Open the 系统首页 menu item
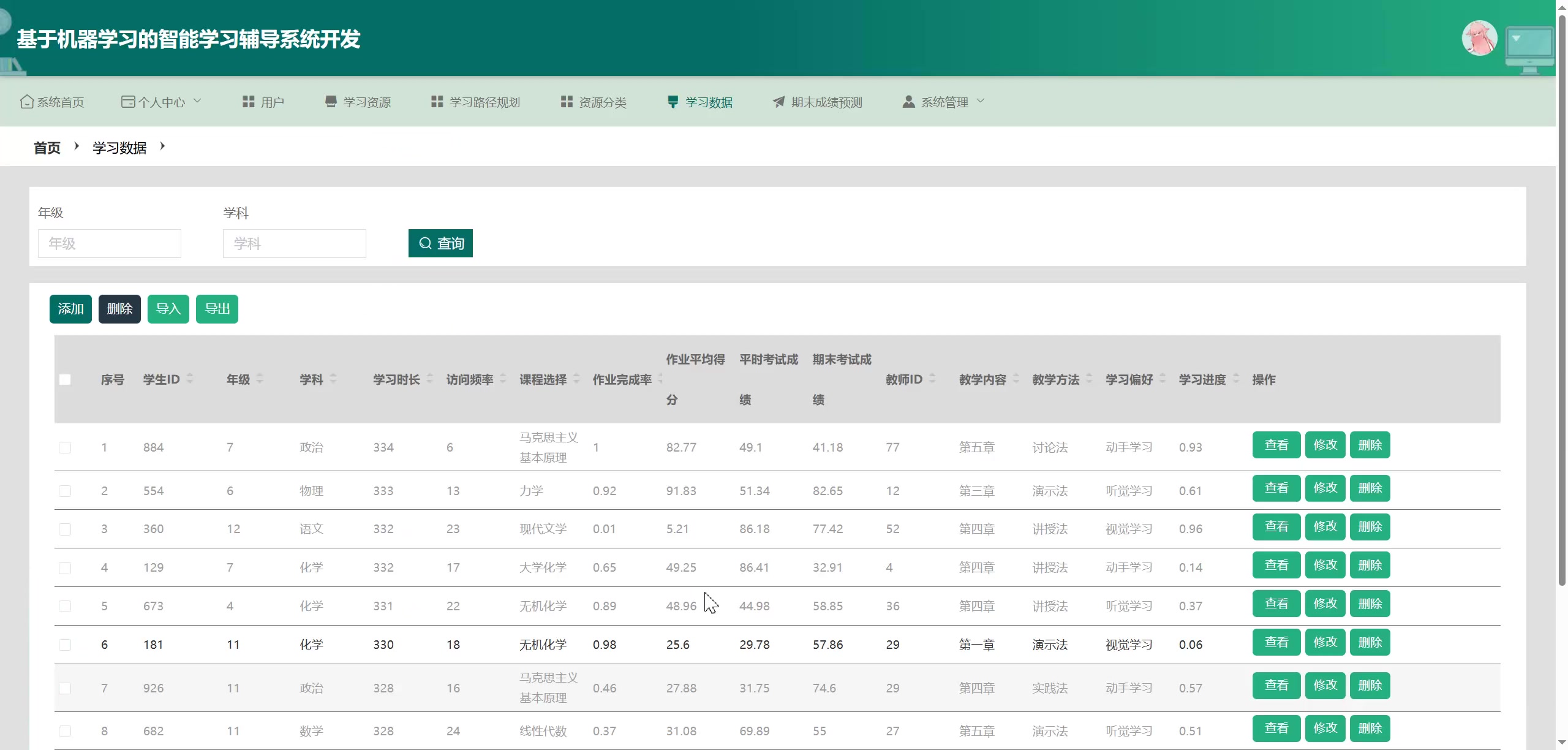1568x750 pixels. (x=52, y=102)
